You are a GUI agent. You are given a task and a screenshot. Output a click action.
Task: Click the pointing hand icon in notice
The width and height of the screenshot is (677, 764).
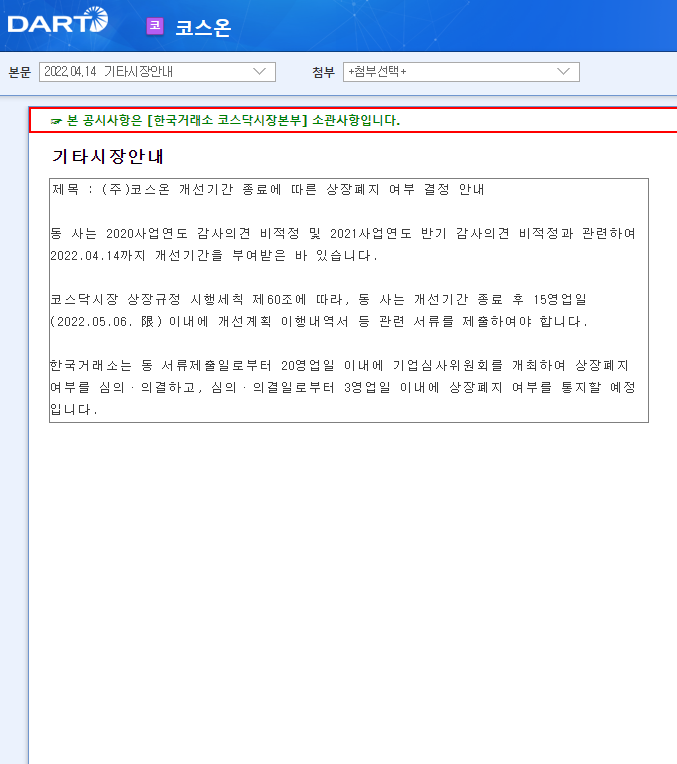[56, 121]
